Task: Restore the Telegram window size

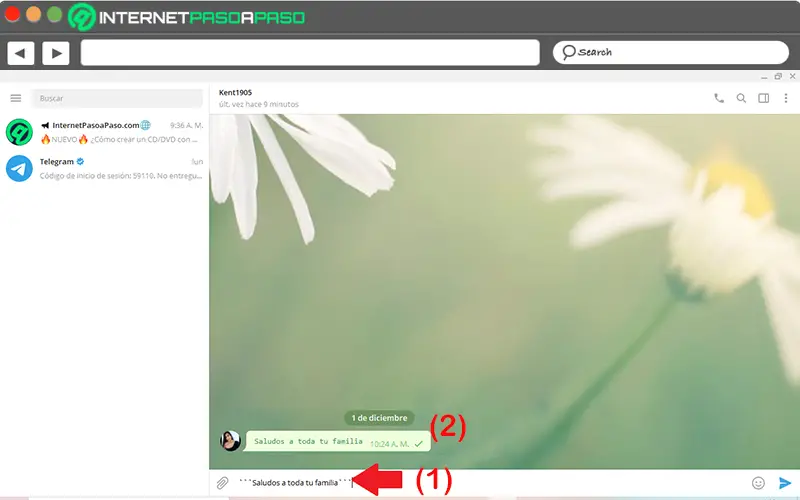Action: click(x=778, y=77)
